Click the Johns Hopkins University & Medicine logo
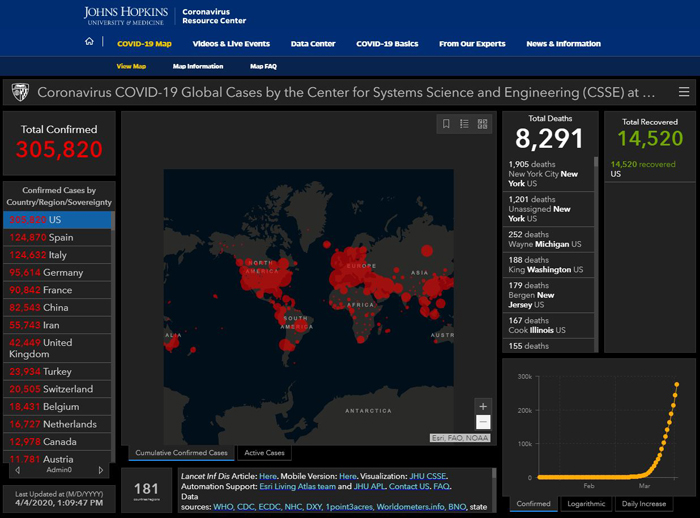The image size is (700, 518). pyautogui.click(x=125, y=16)
